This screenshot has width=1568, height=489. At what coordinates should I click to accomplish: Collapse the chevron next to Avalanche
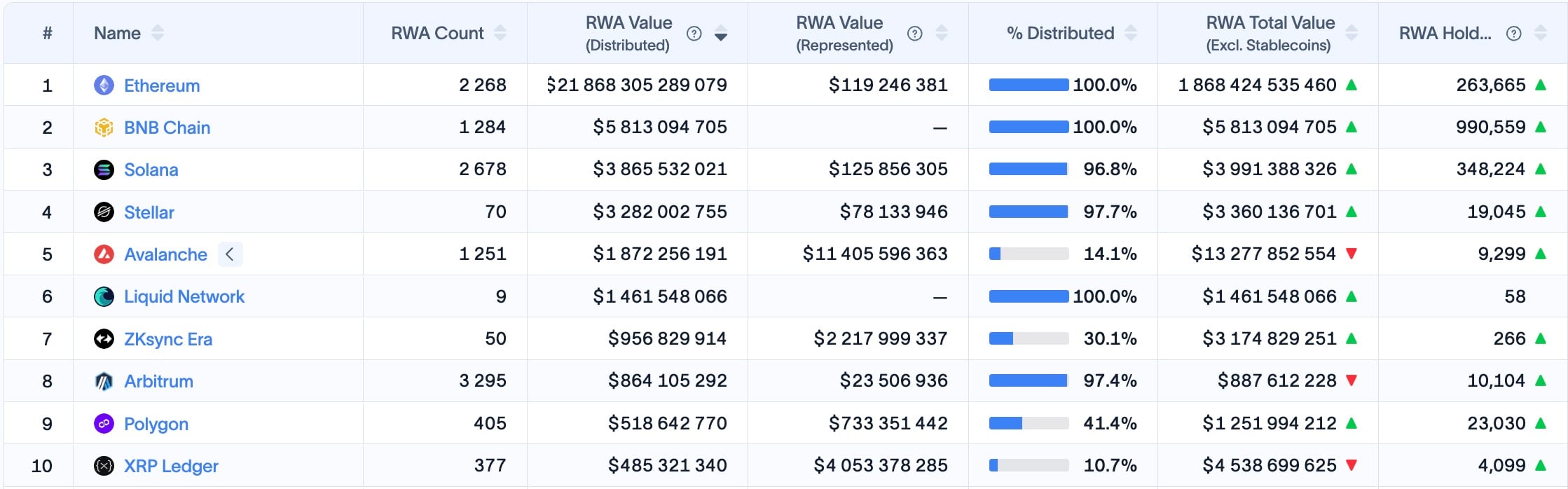(230, 254)
